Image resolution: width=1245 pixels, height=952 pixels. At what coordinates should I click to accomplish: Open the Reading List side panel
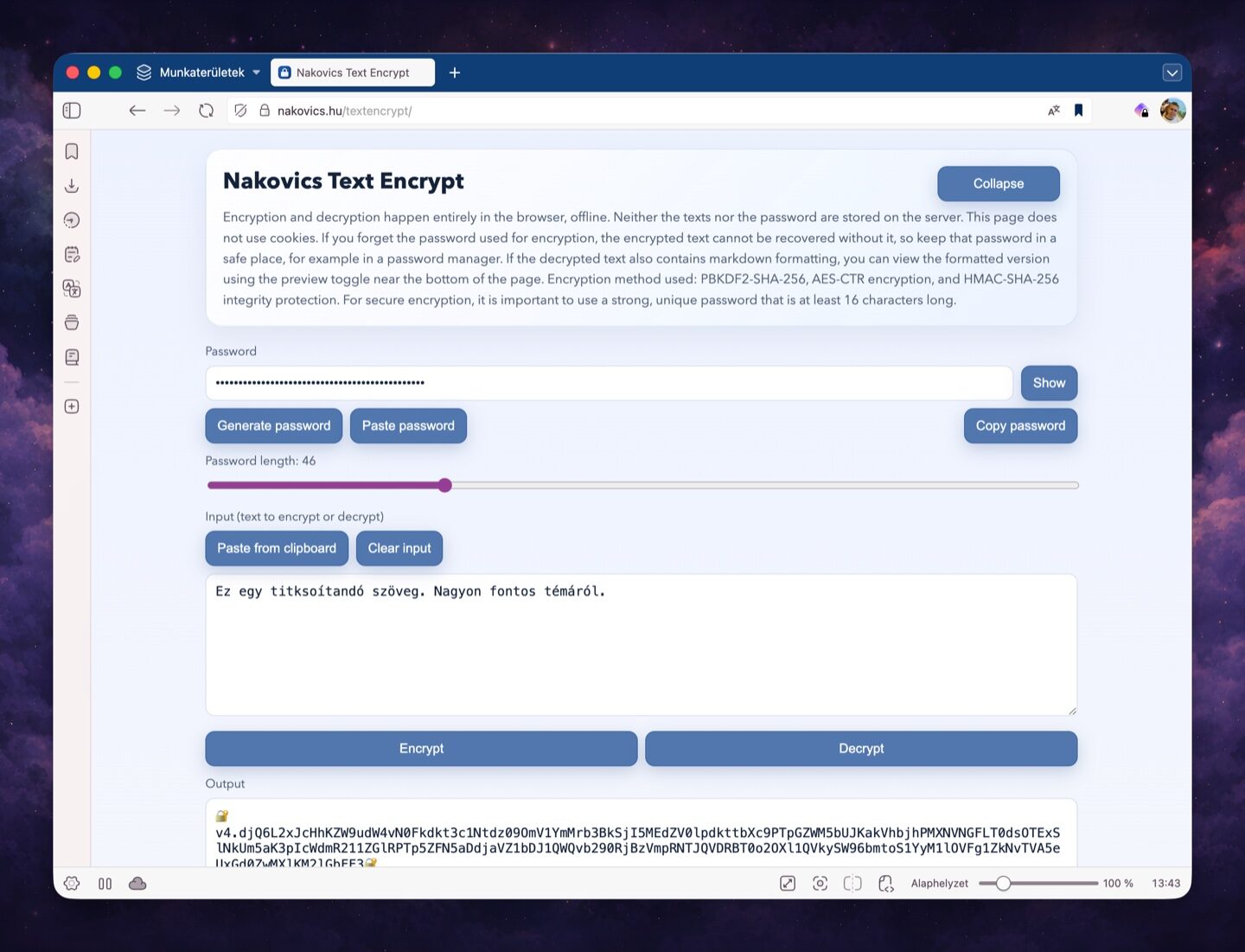pos(72,357)
